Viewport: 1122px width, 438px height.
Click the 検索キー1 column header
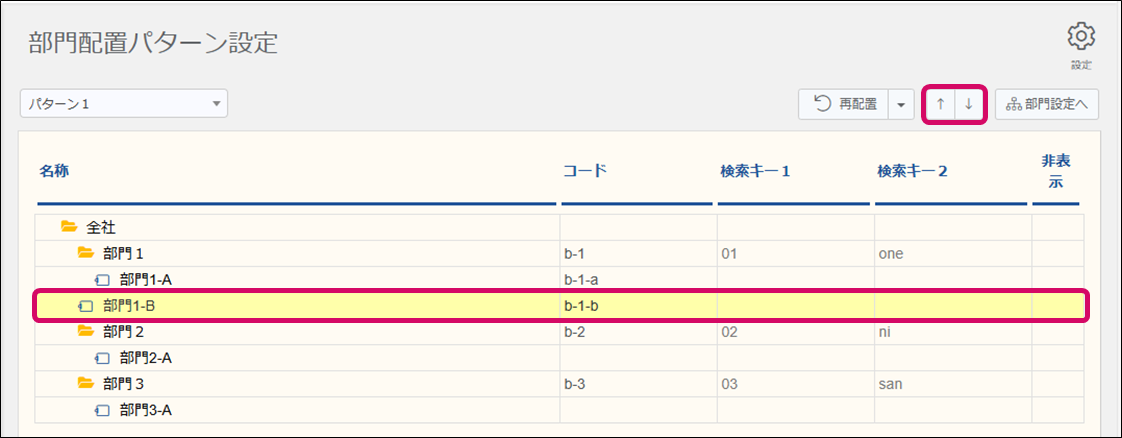click(755, 171)
